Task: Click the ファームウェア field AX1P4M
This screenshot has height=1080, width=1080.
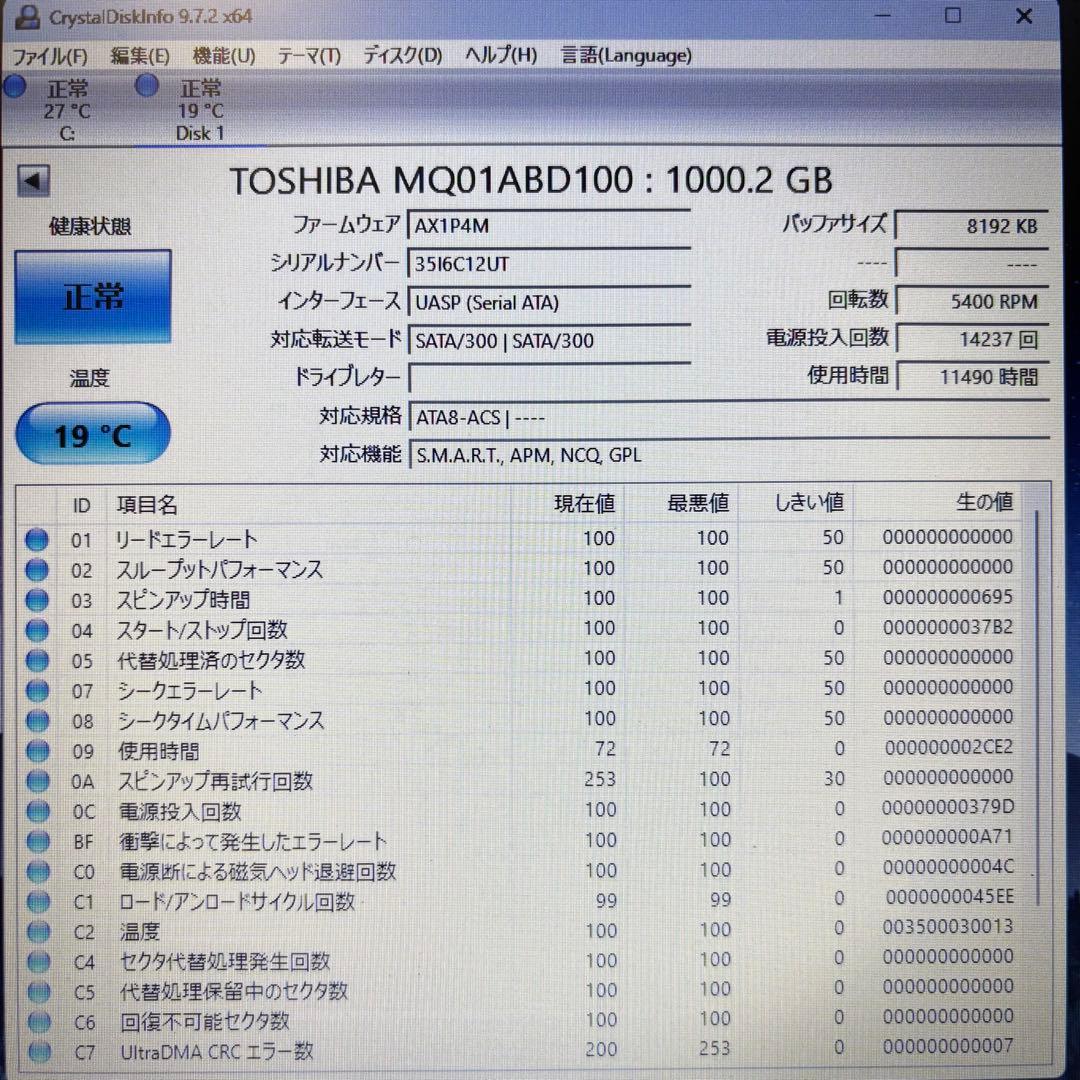Action: [x=549, y=225]
